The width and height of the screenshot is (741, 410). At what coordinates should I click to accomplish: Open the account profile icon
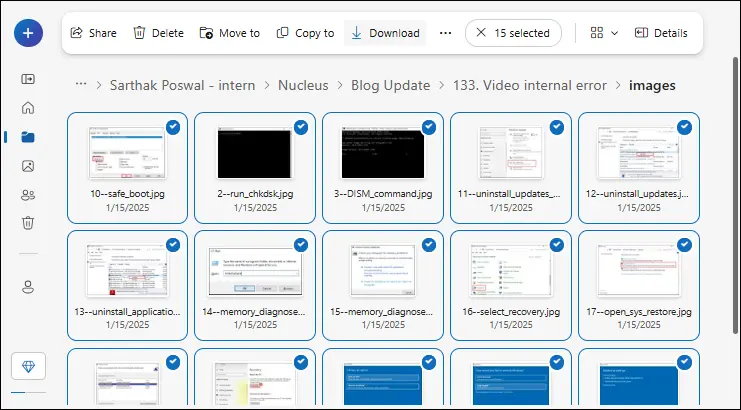pyautogui.click(x=28, y=287)
